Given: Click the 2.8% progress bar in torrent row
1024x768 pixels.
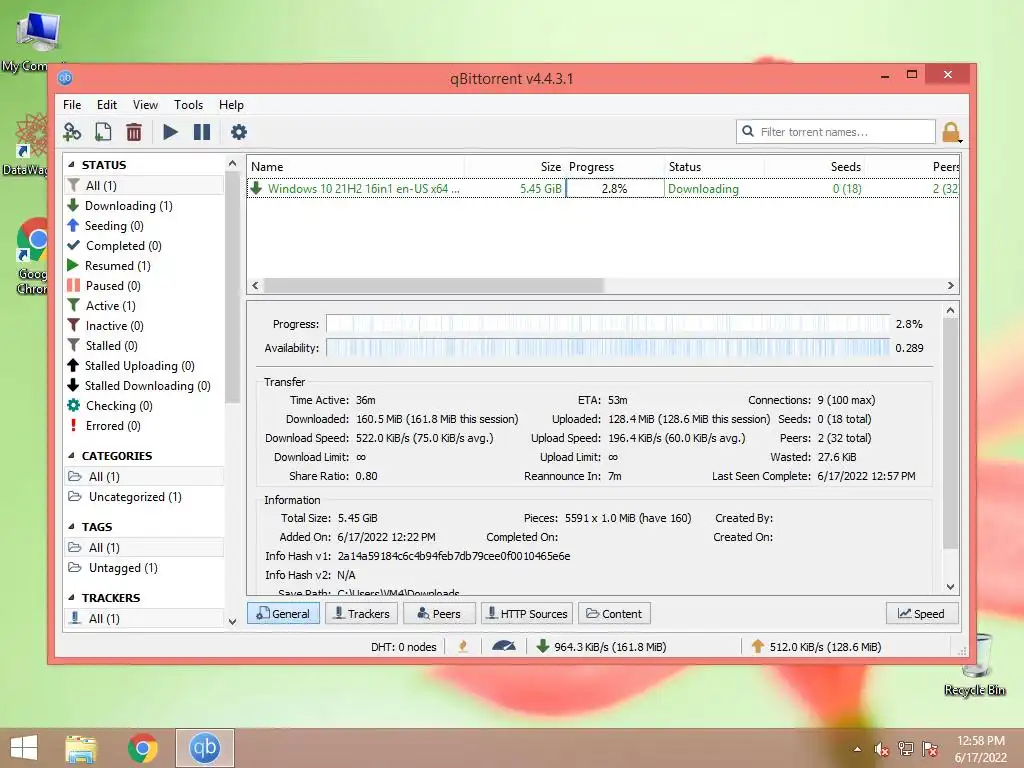Looking at the screenshot, I should pyautogui.click(x=615, y=188).
